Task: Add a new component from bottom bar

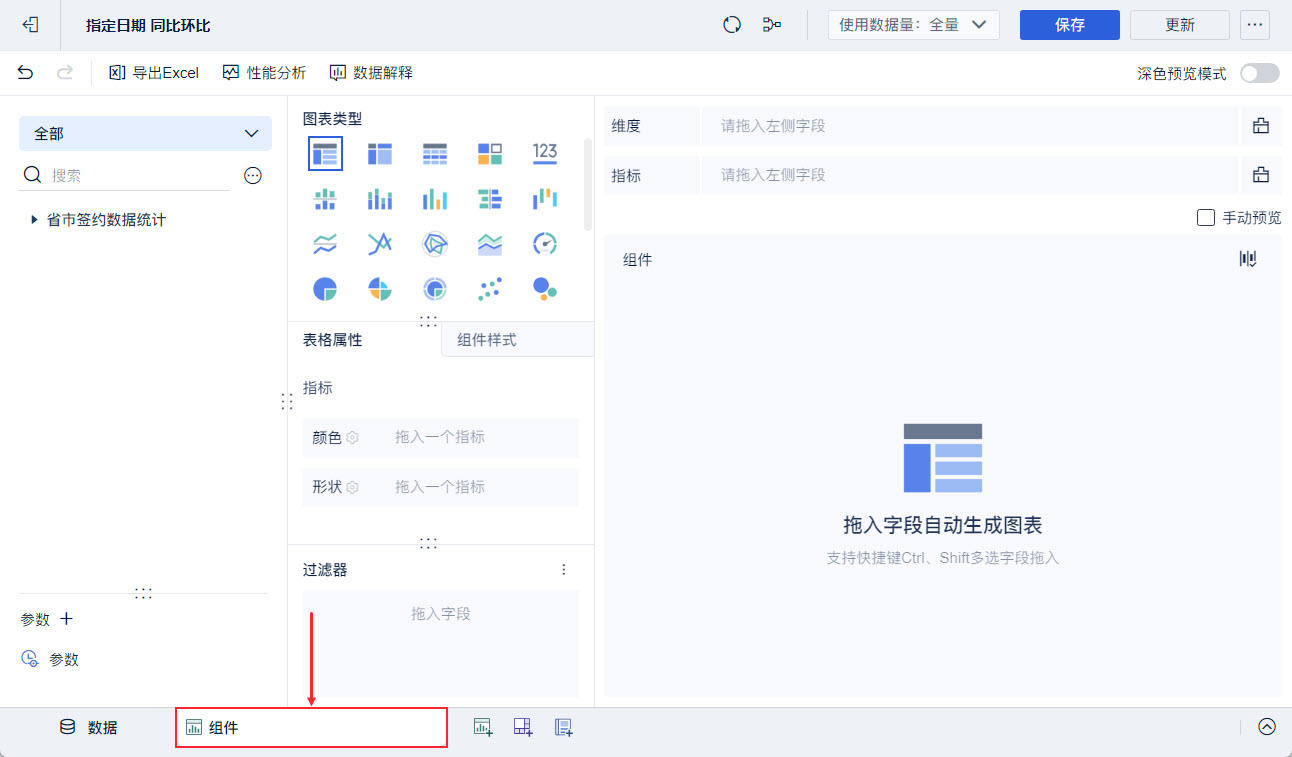Action: (484, 727)
